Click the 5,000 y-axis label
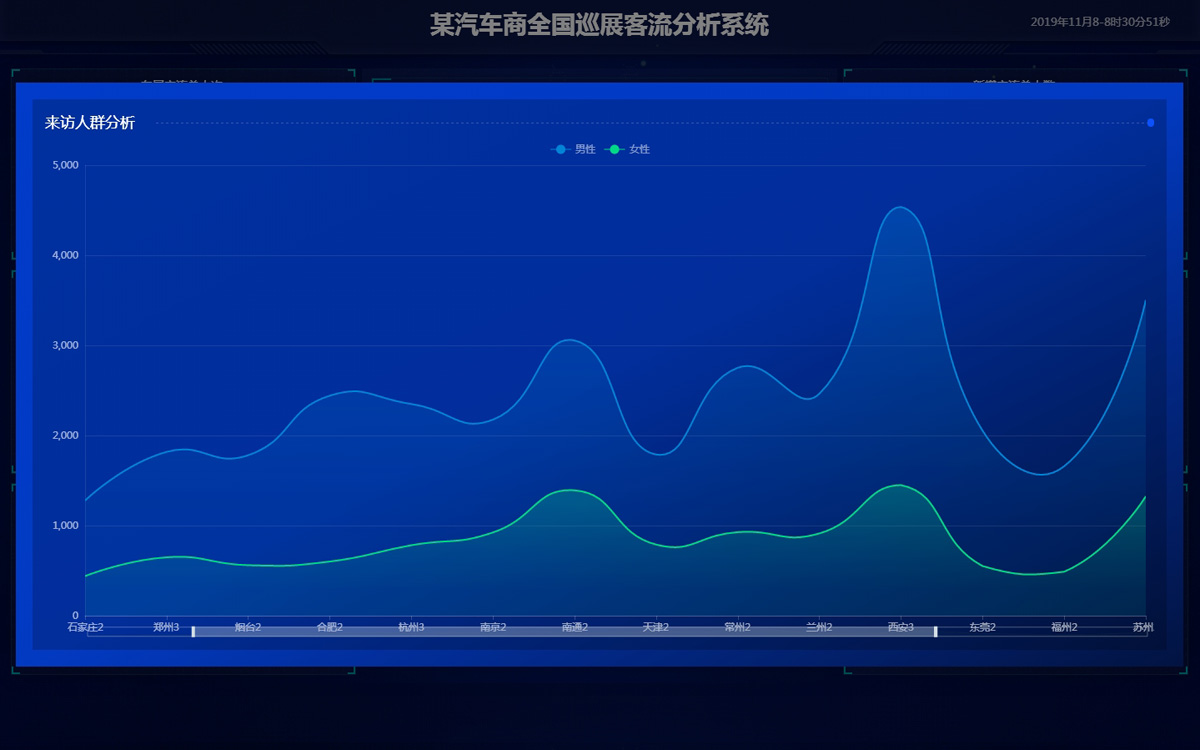 click(x=65, y=165)
